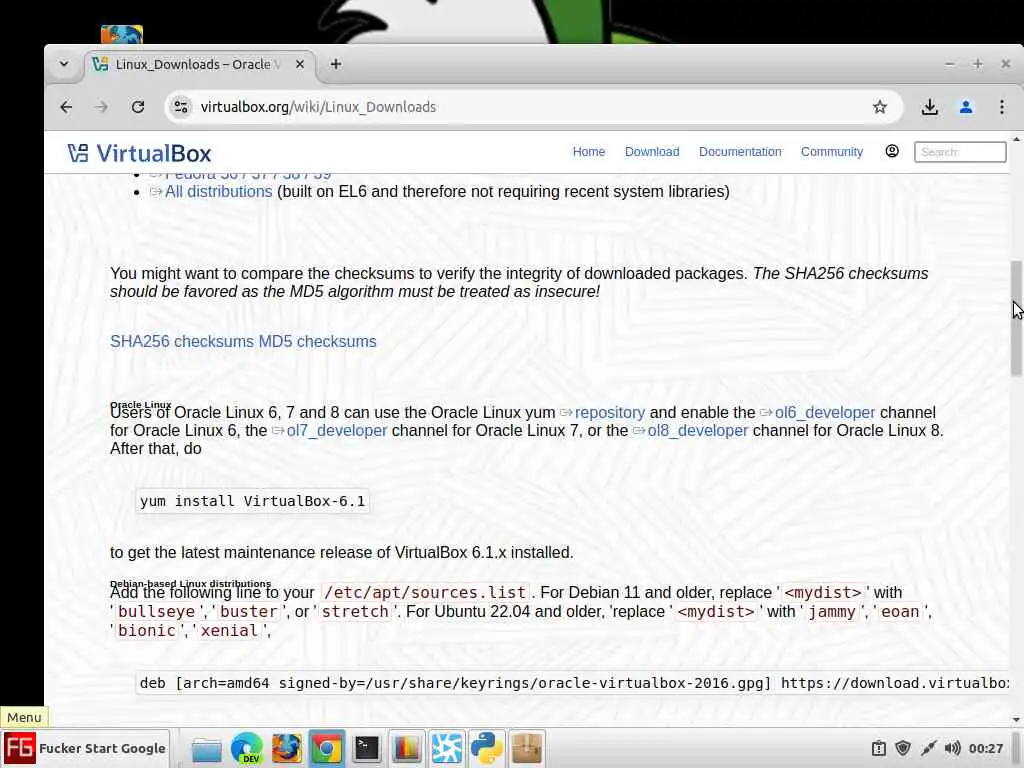Open the Chrome three-dot menu
The width and height of the screenshot is (1024, 768).
(1002, 107)
